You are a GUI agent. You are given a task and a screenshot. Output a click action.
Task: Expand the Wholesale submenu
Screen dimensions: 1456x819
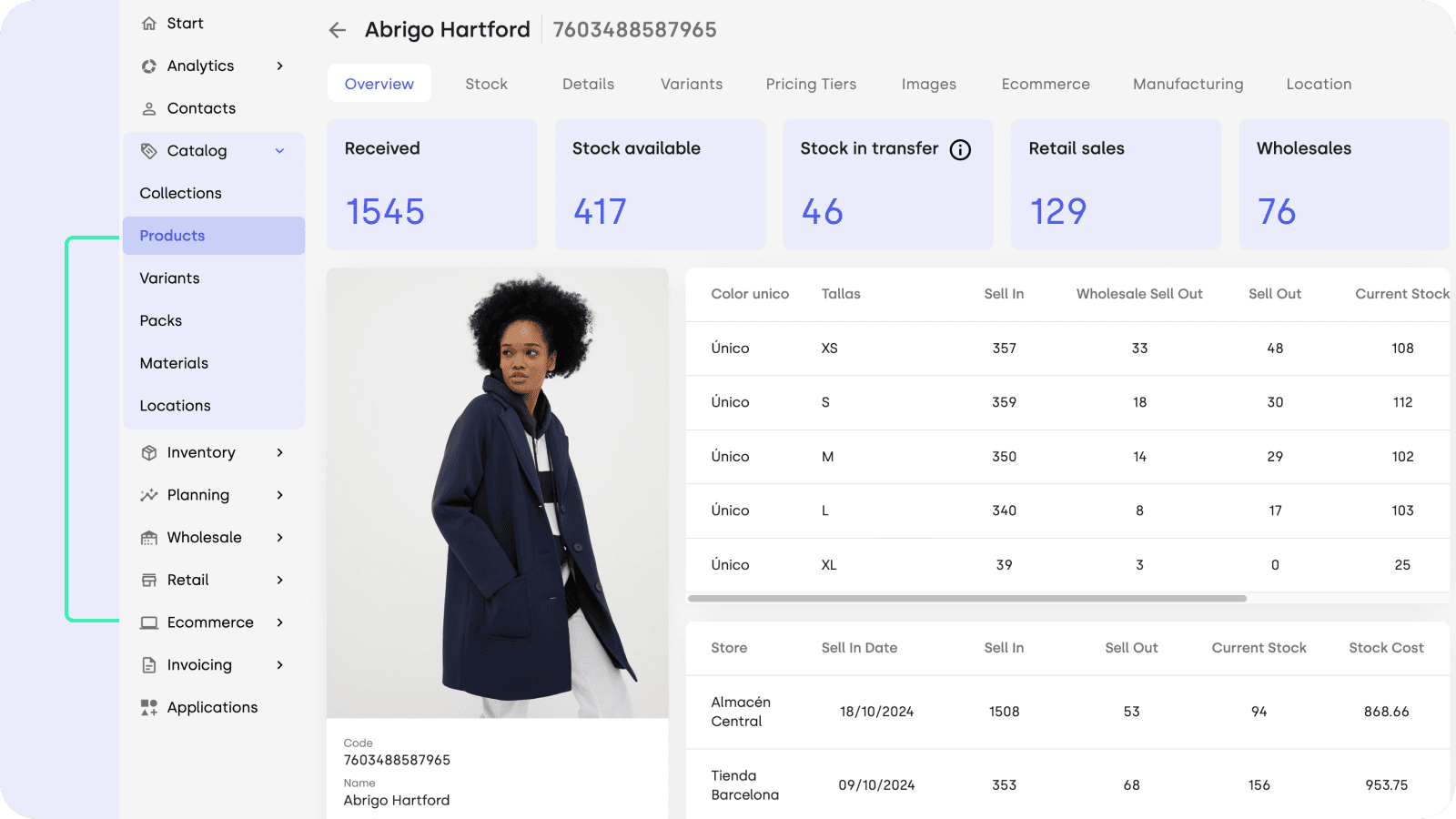[280, 537]
